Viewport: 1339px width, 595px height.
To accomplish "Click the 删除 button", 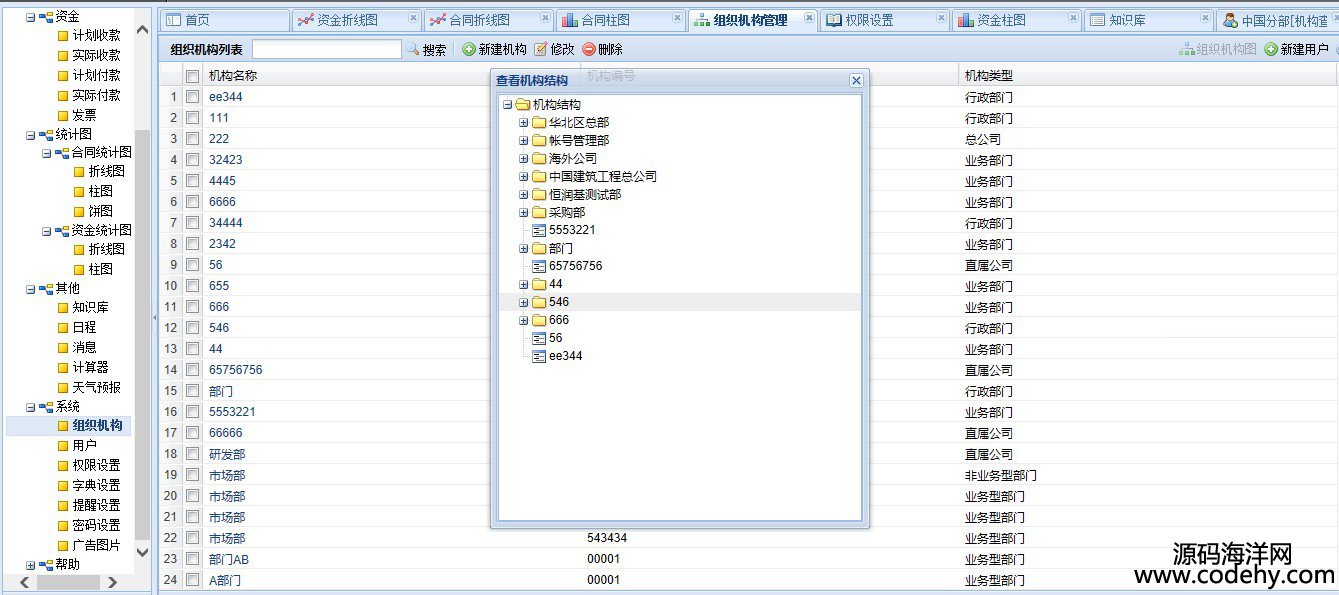I will click(602, 49).
